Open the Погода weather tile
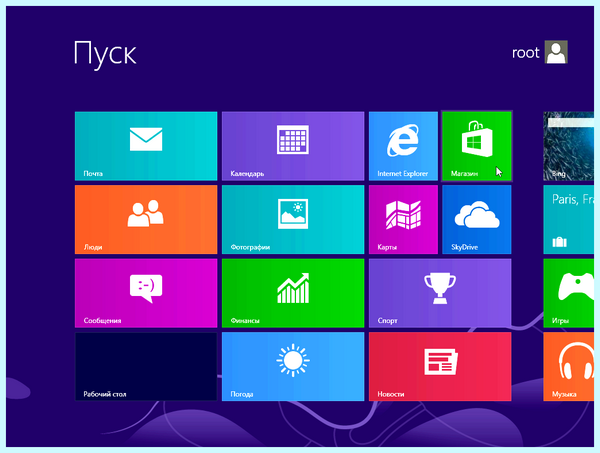The height and width of the screenshot is (453, 600). (293, 367)
